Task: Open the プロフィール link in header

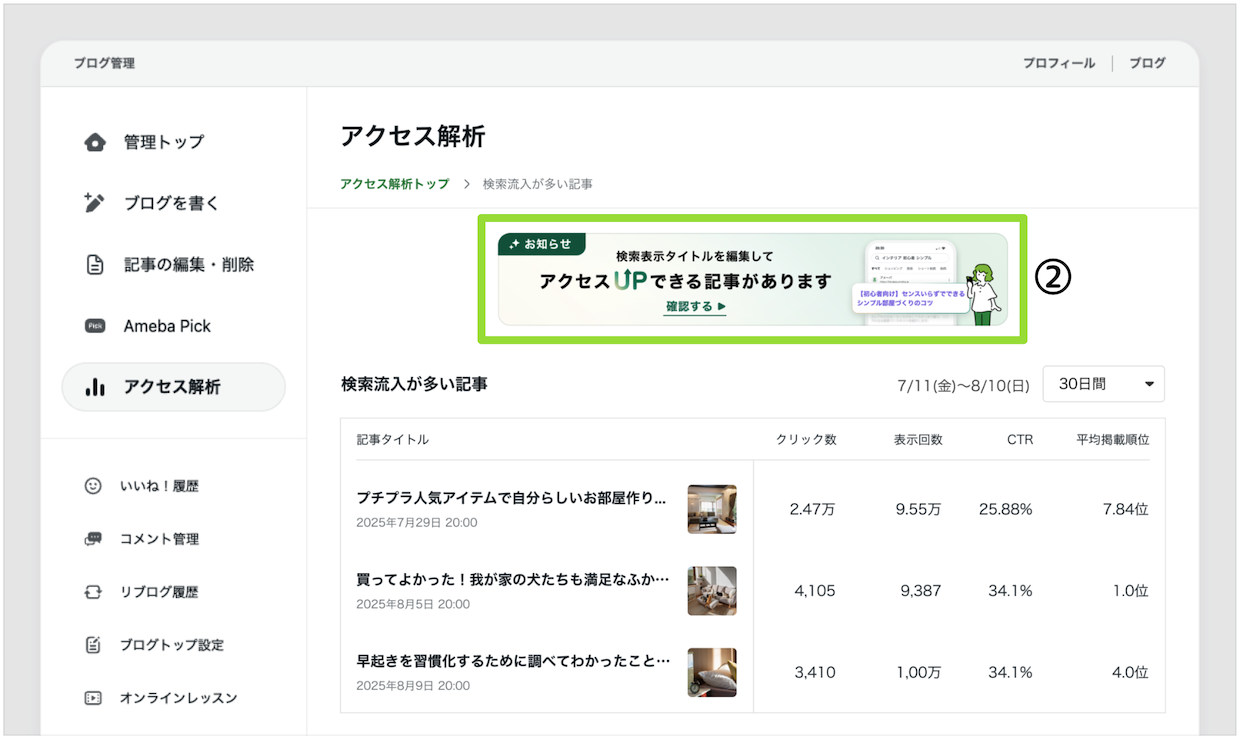Action: coord(1058,63)
